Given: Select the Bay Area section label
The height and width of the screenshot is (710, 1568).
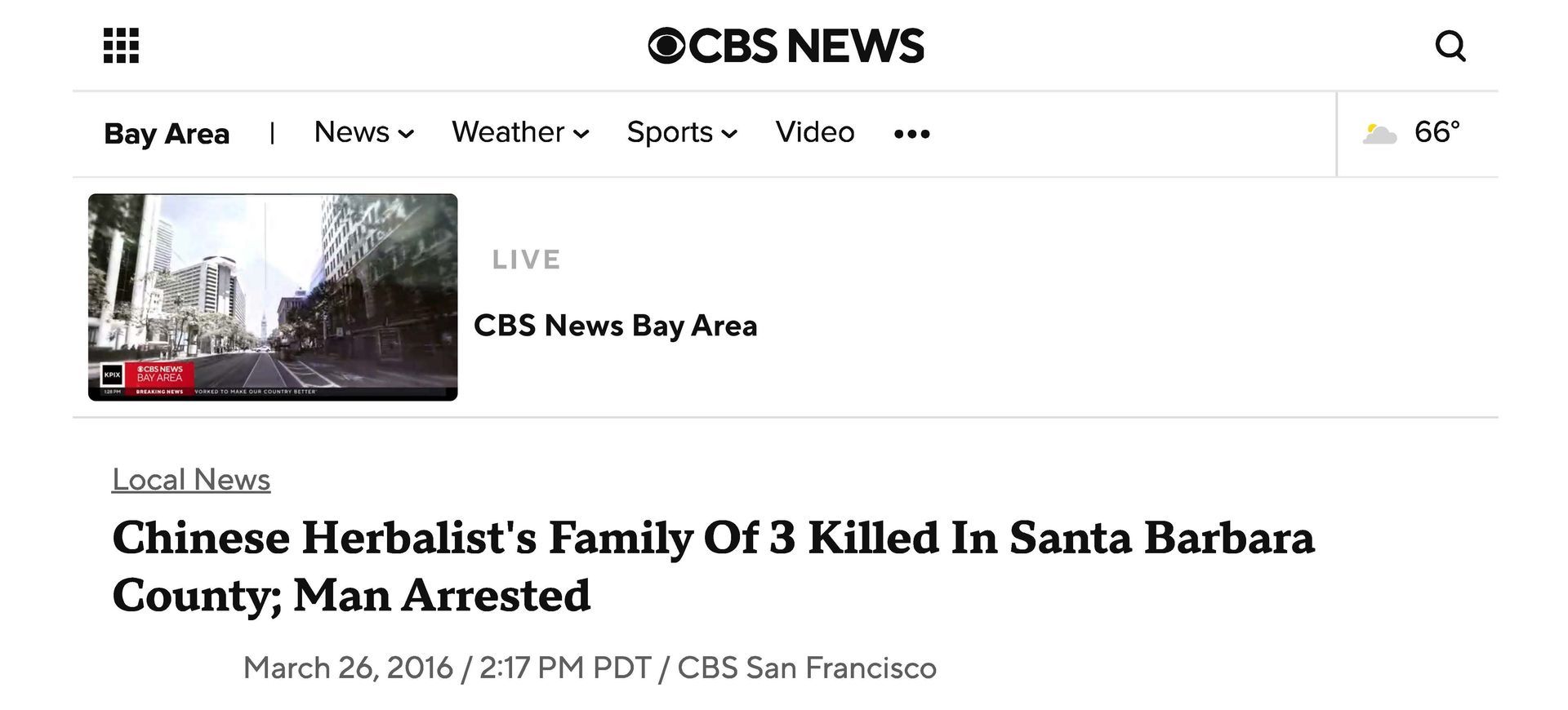Looking at the screenshot, I should 167,134.
